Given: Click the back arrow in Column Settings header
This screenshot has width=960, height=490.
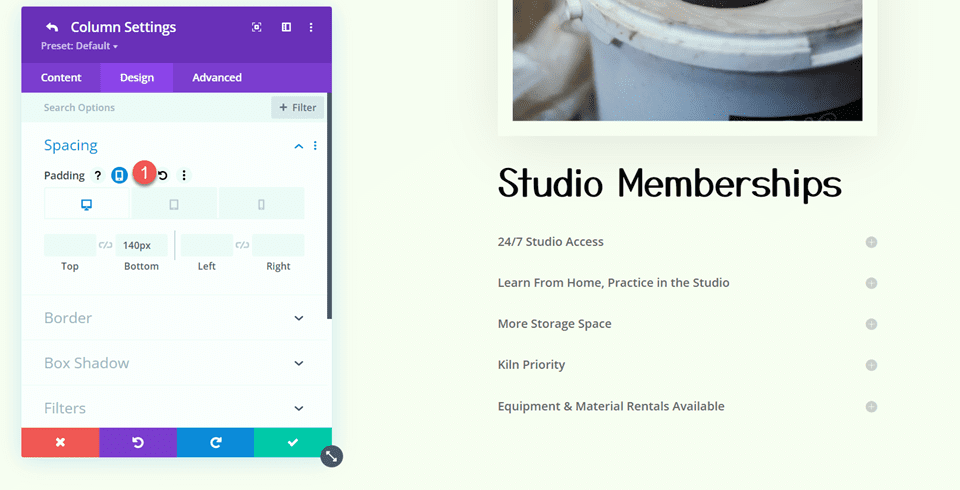Looking at the screenshot, I should 52,27.
